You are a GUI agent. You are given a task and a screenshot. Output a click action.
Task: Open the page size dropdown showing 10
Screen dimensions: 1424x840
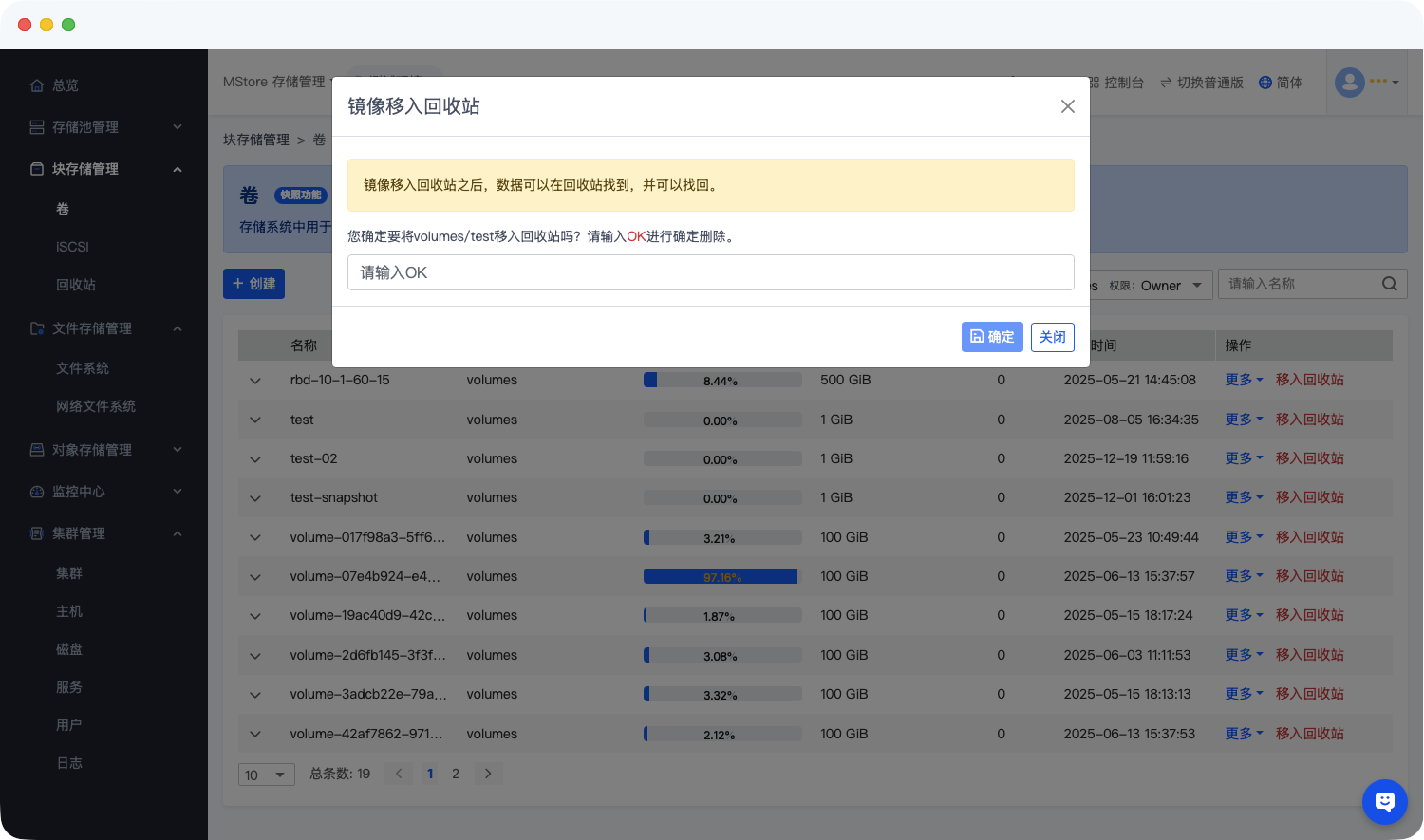266,775
